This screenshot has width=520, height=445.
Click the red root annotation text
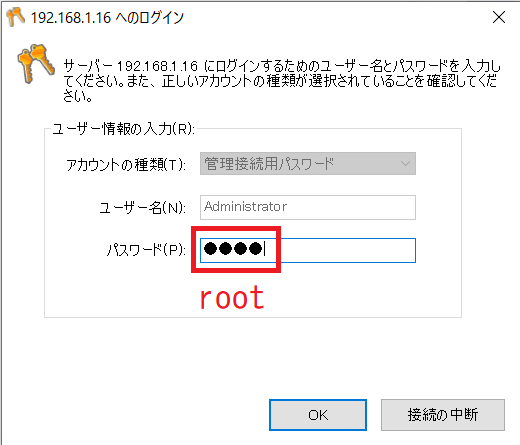(232, 297)
